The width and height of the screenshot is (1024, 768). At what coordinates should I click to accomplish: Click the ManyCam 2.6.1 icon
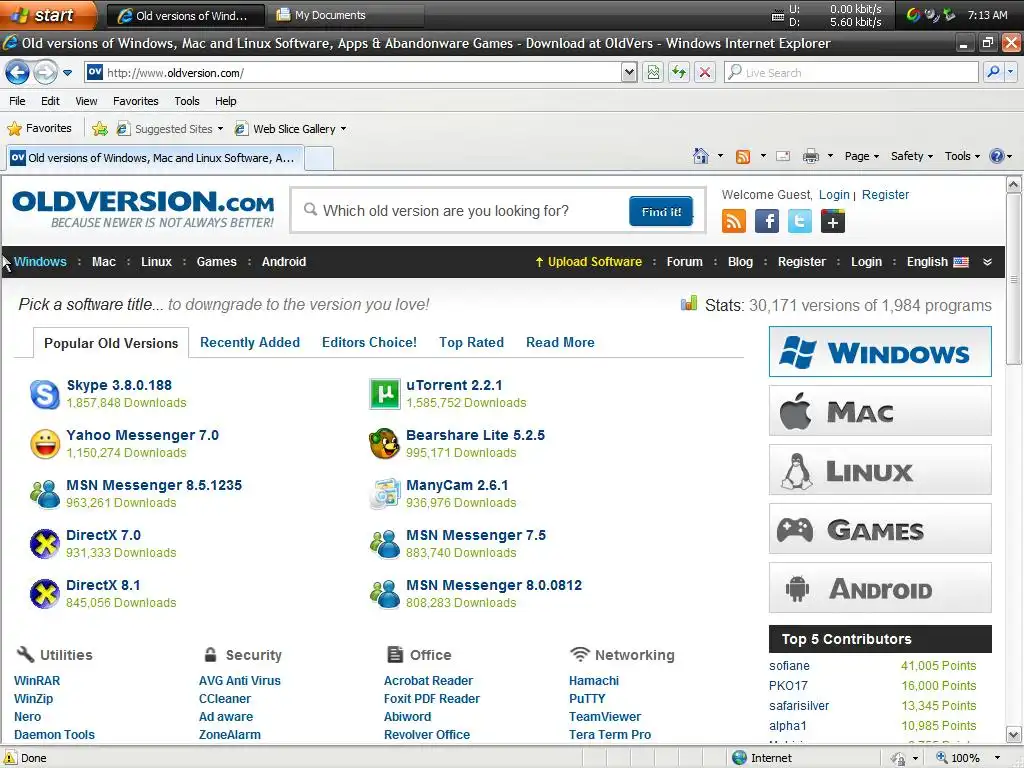(385, 494)
